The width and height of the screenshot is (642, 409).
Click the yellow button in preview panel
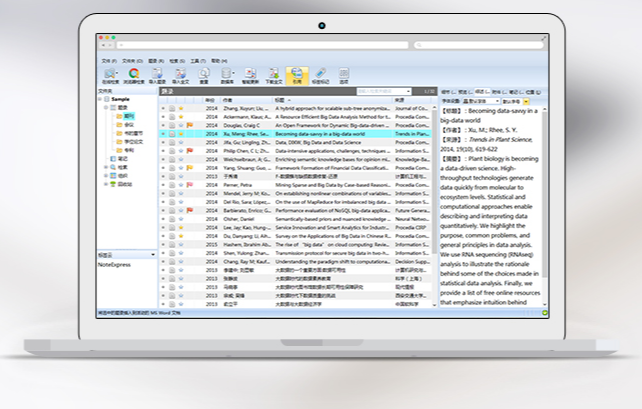[x=527, y=101]
